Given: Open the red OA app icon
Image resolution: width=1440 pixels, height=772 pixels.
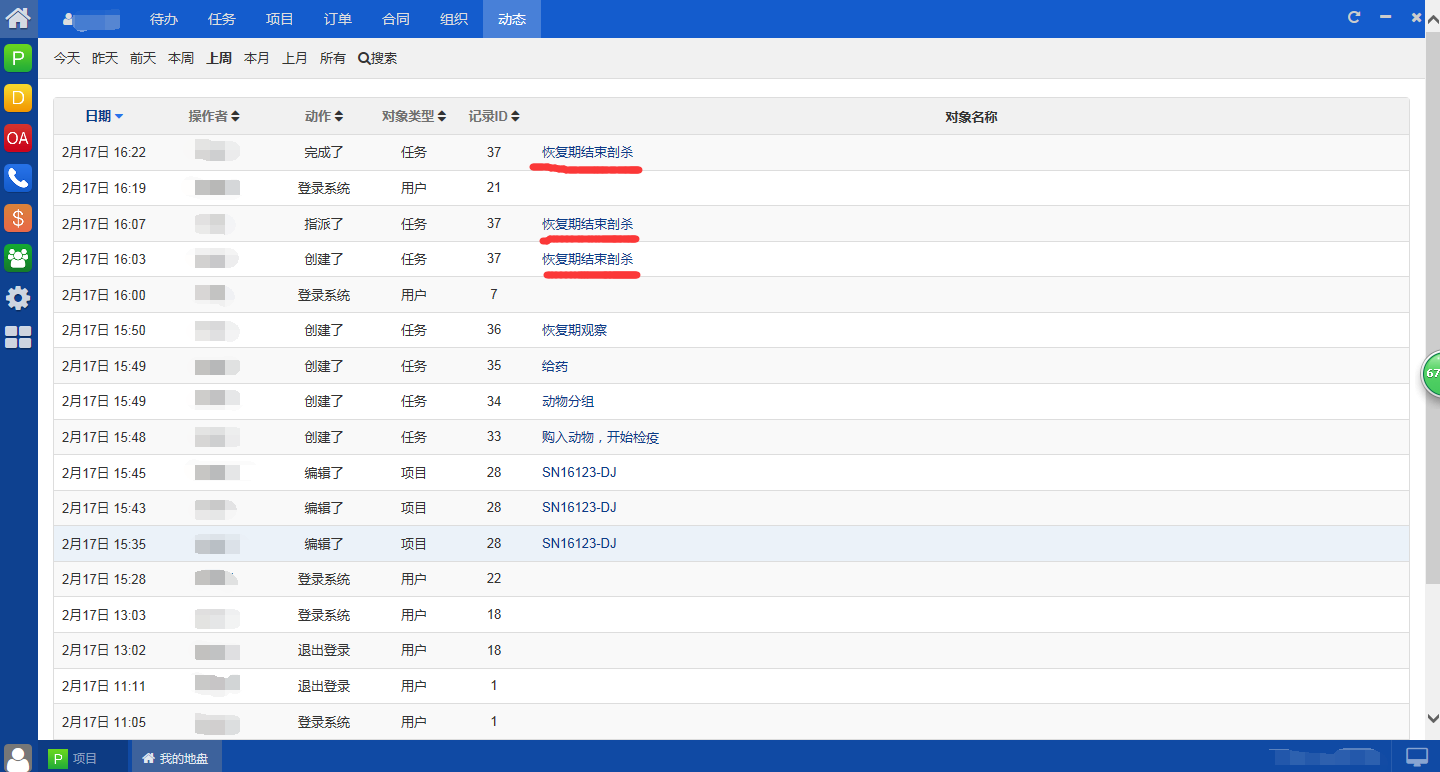Looking at the screenshot, I should [x=18, y=138].
